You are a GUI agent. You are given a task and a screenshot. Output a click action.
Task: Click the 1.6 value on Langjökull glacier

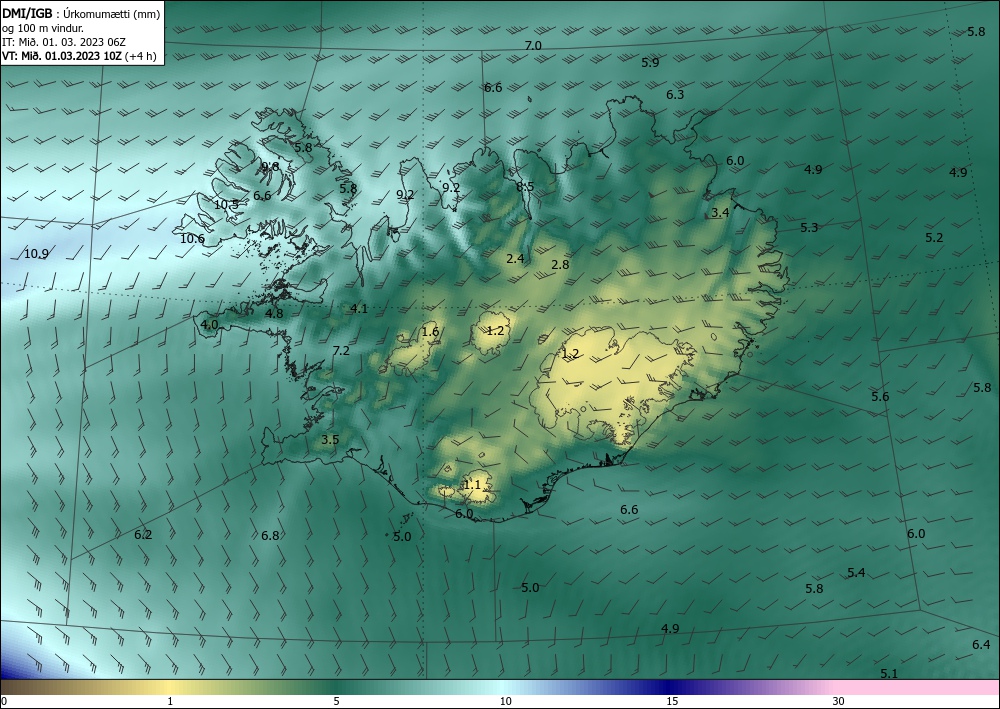point(430,332)
